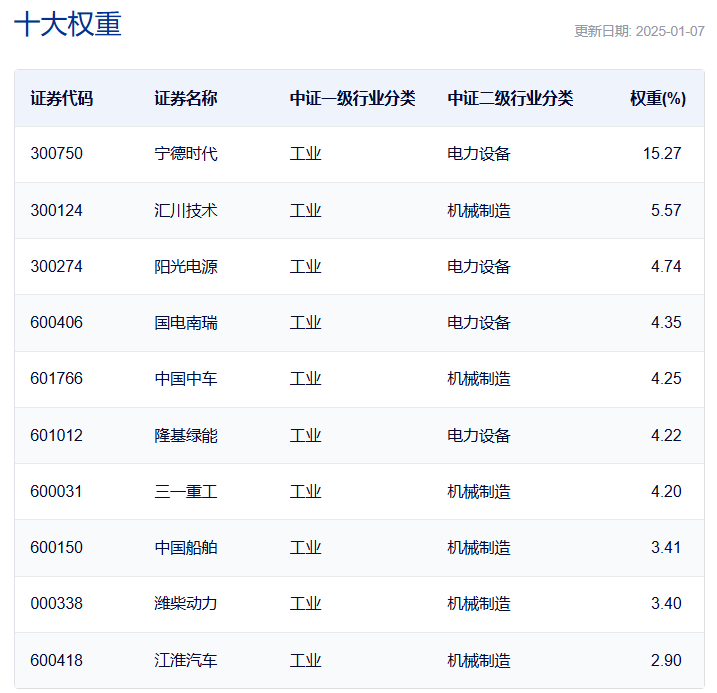Image resolution: width=717 pixels, height=693 pixels.
Task: Click 工业 in the 中国中车 row
Action: [305, 378]
